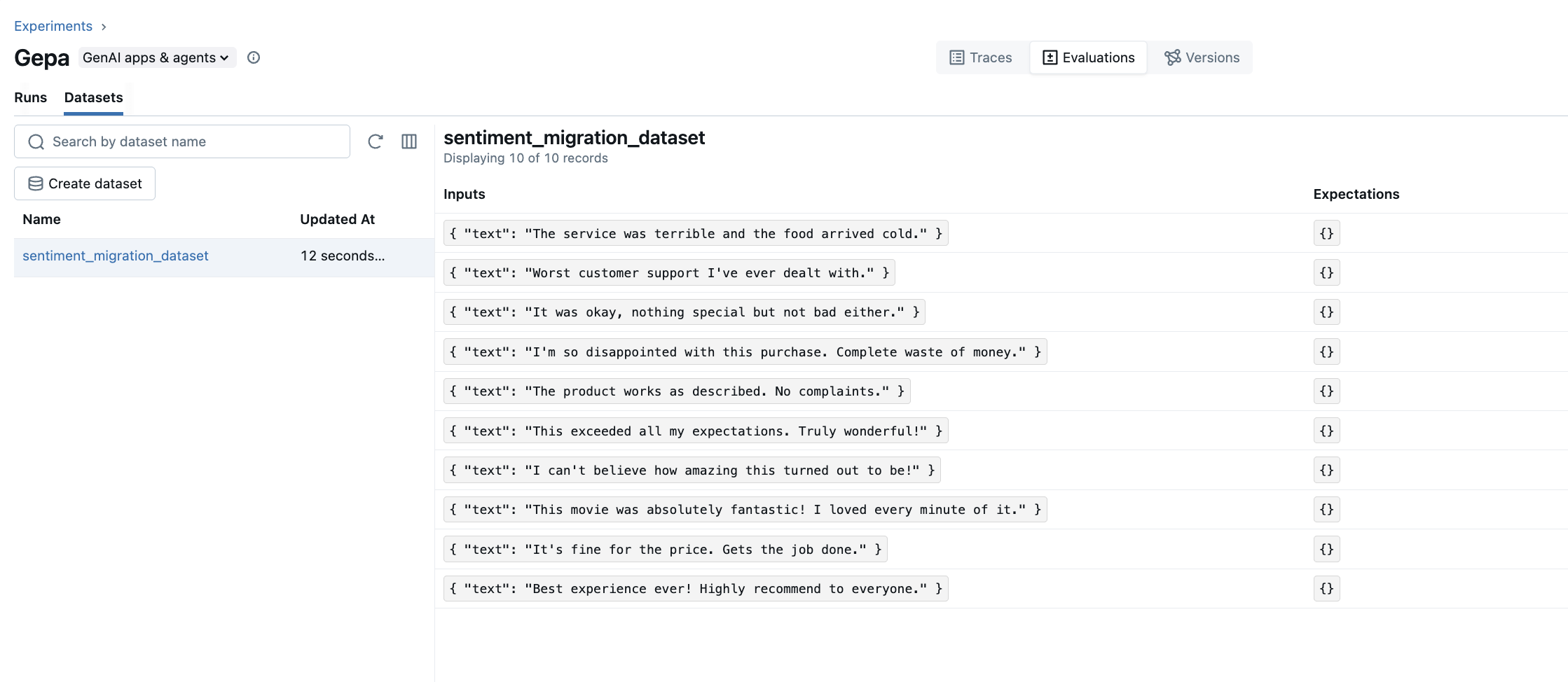Click the "This movie was absolutely fantastic" record

[745, 509]
